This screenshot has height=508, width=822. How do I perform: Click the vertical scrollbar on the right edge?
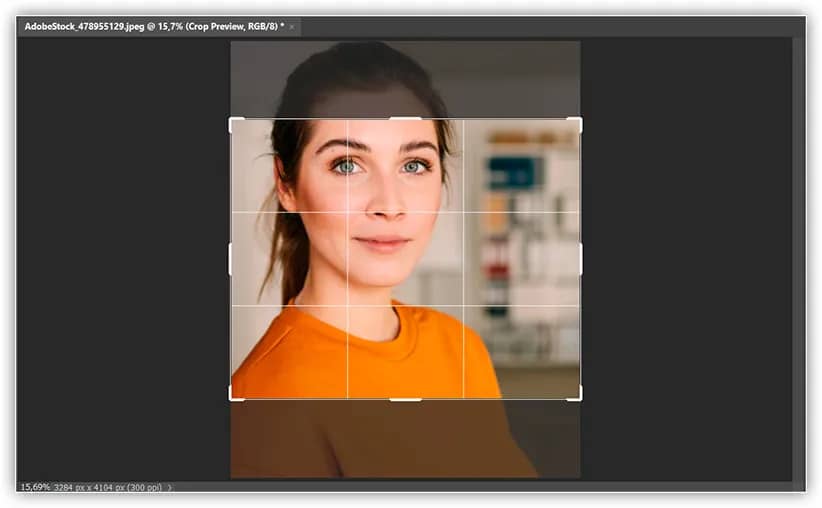(x=797, y=250)
